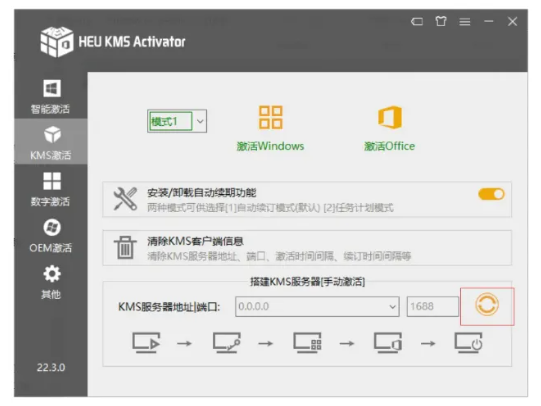The width and height of the screenshot is (541, 406).
Task: Click the tag icon in title bar
Action: coord(417,22)
